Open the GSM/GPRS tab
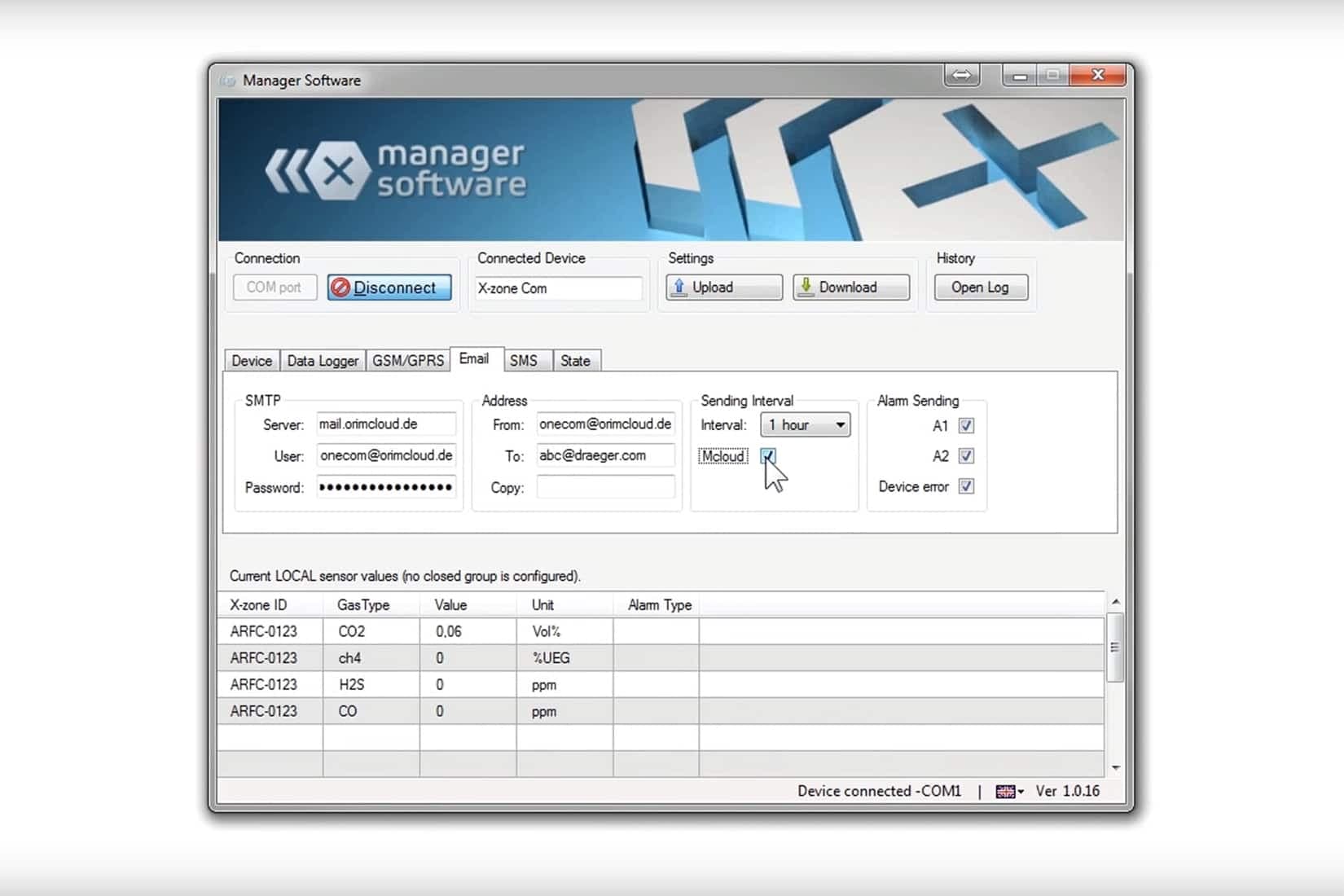The height and width of the screenshot is (896, 1344). pos(408,361)
